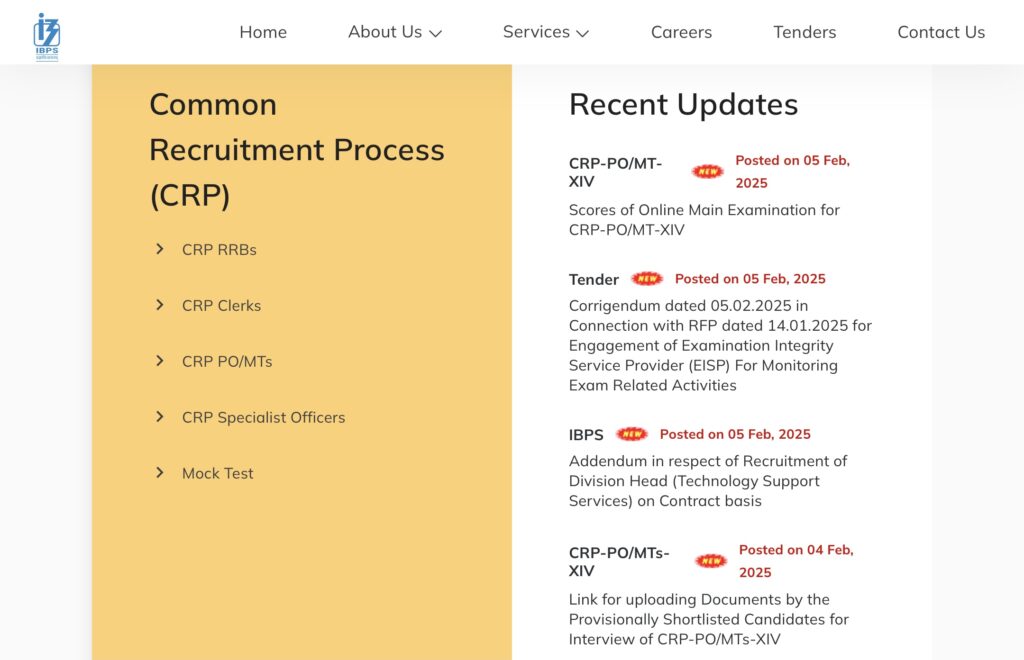Open the CRP Clerks link
Viewport: 1024px width, 660px height.
pyautogui.click(x=221, y=306)
